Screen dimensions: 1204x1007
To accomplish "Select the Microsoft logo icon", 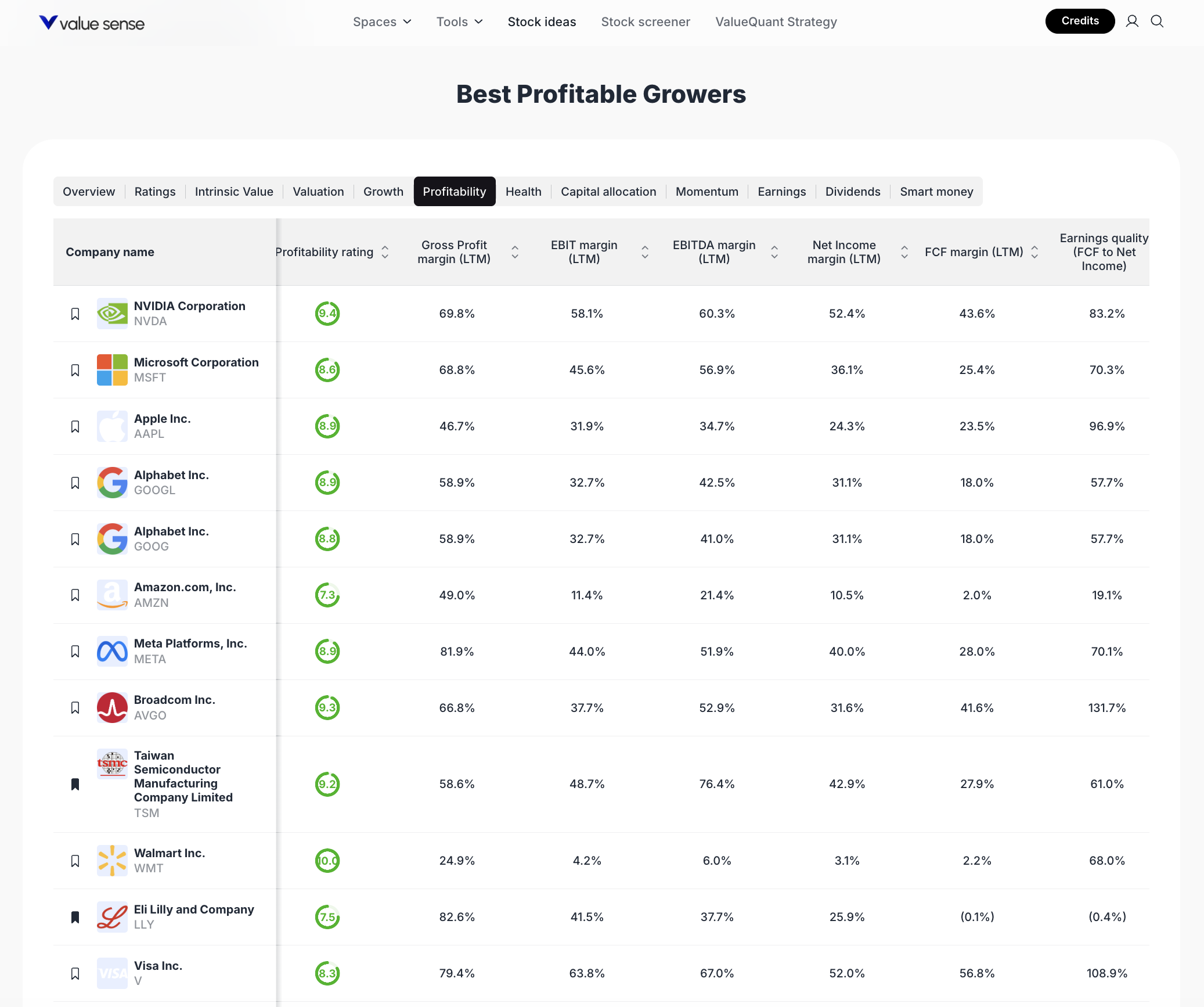I will pos(112,369).
